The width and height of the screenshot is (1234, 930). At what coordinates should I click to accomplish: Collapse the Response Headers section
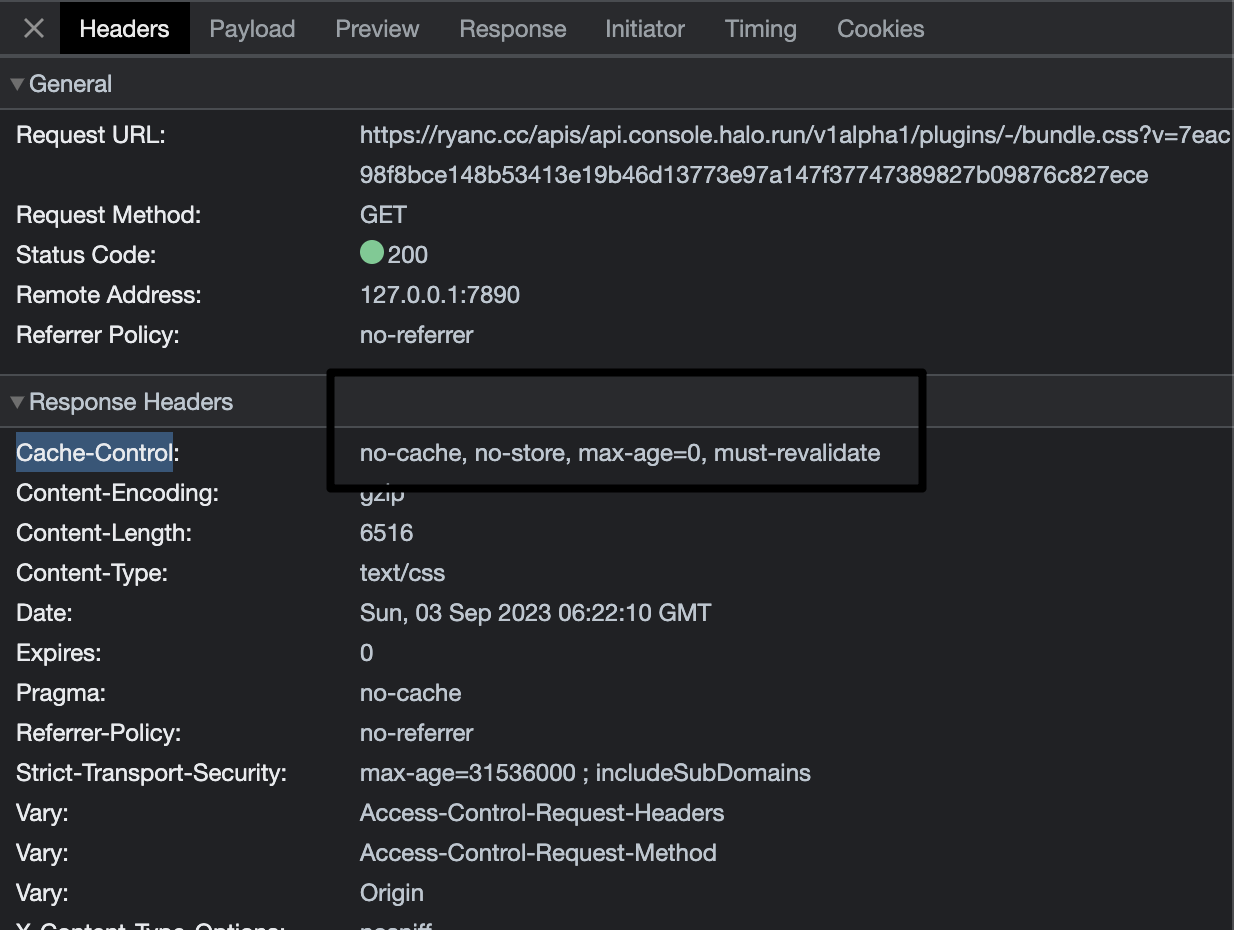coord(16,402)
